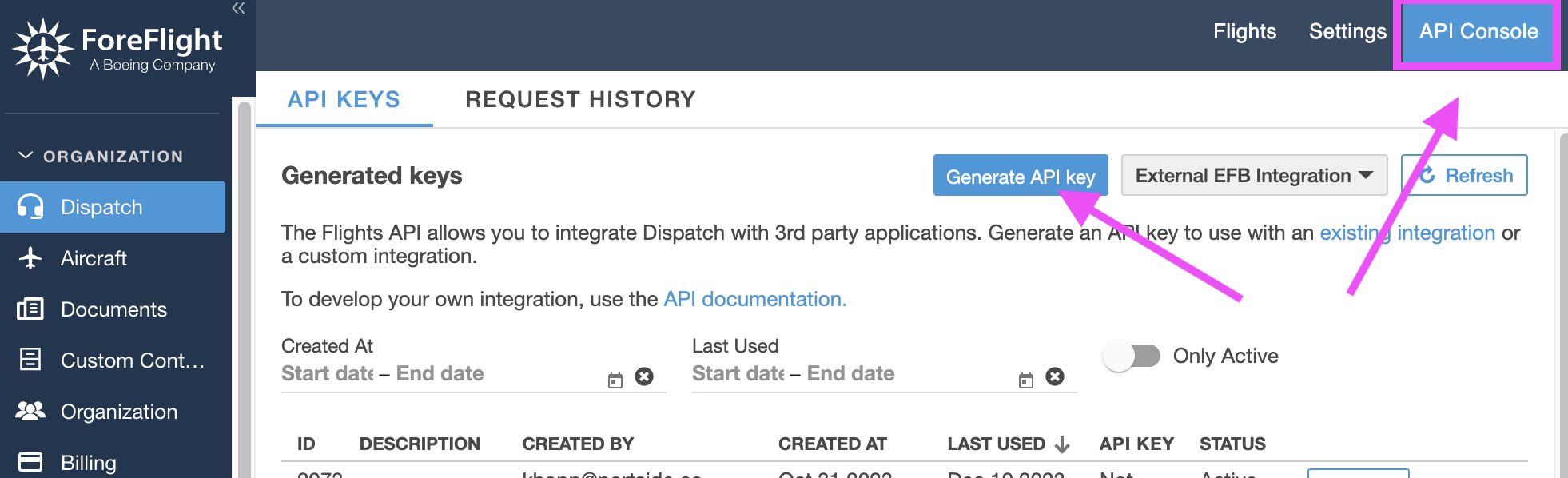This screenshot has height=478, width=1568.
Task: Open Last Used calendar picker icon
Action: coord(1026,380)
